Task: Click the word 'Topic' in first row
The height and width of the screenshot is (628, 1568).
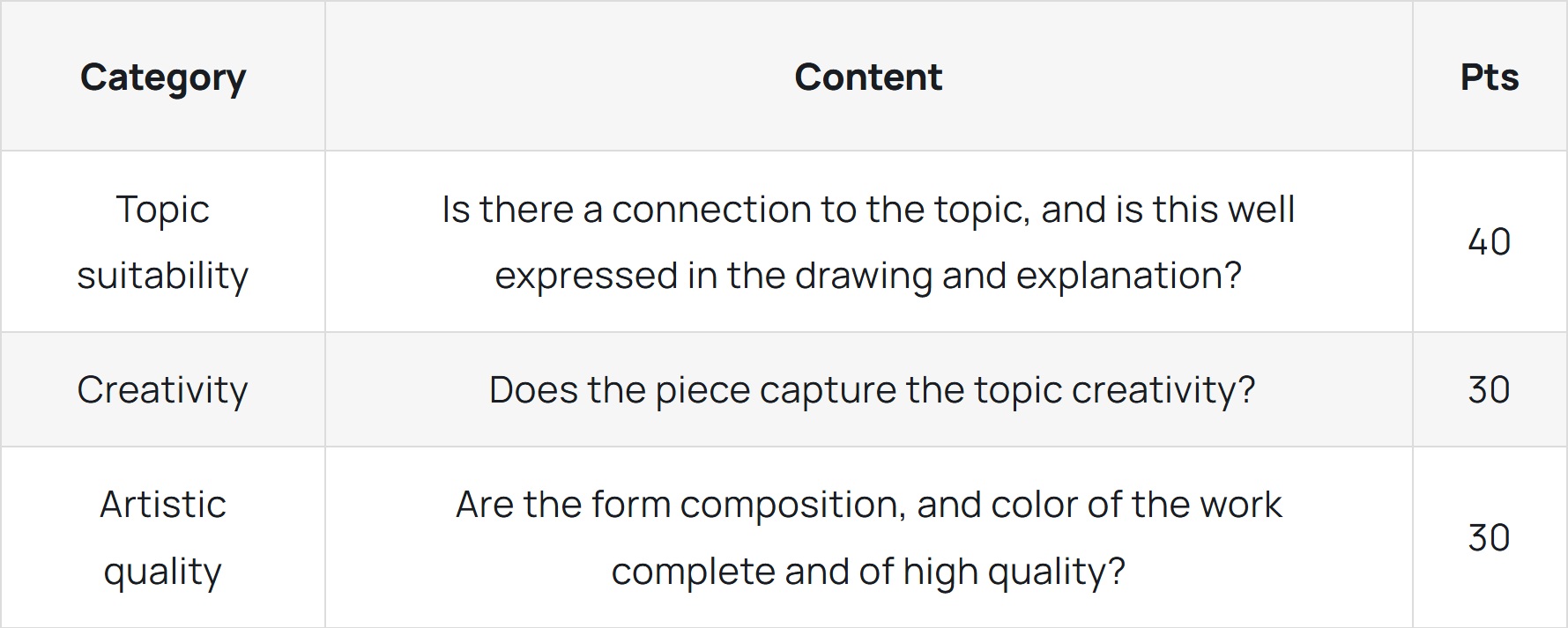Action: [163, 210]
